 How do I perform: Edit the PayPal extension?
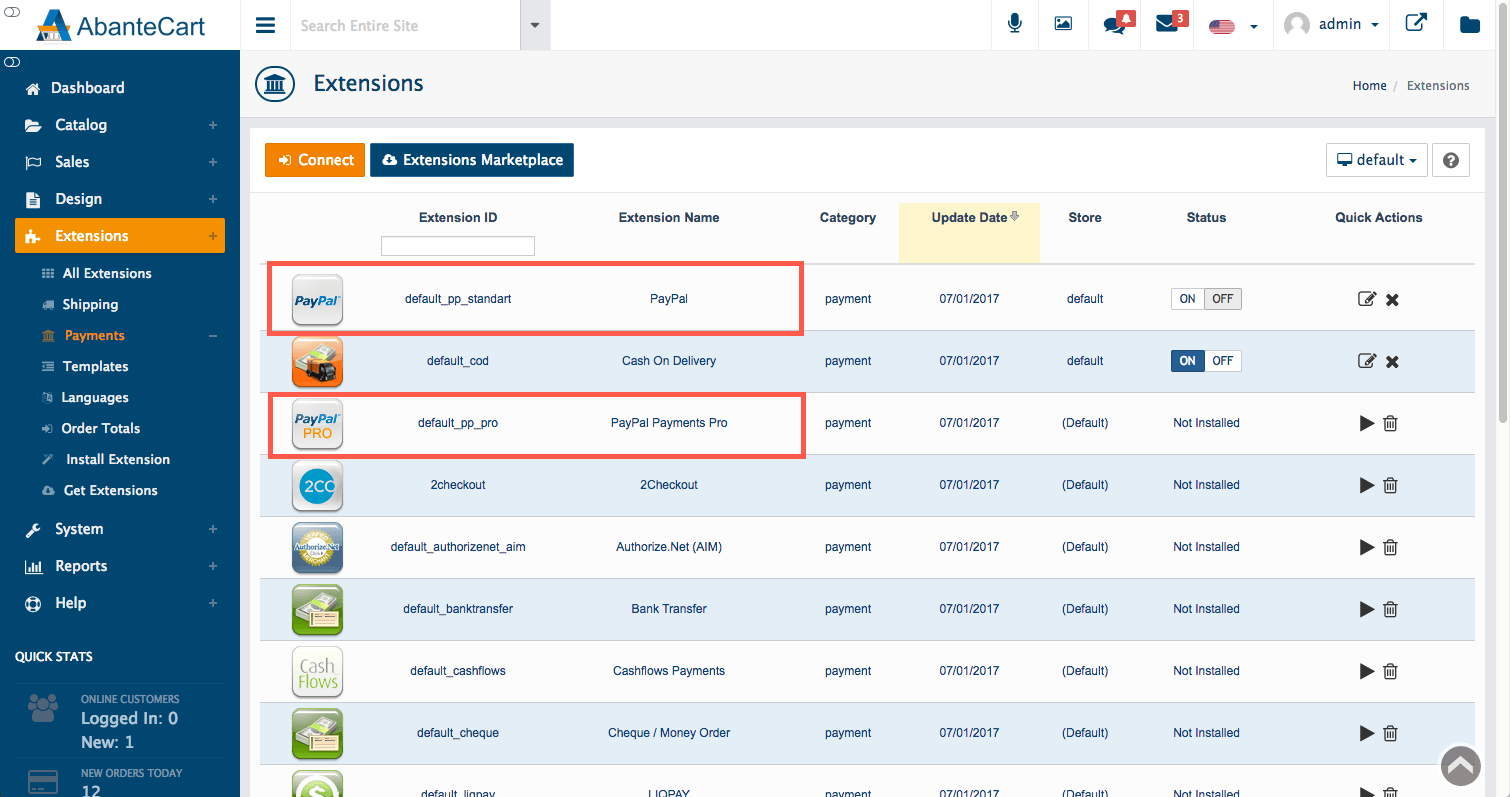[1367, 299]
